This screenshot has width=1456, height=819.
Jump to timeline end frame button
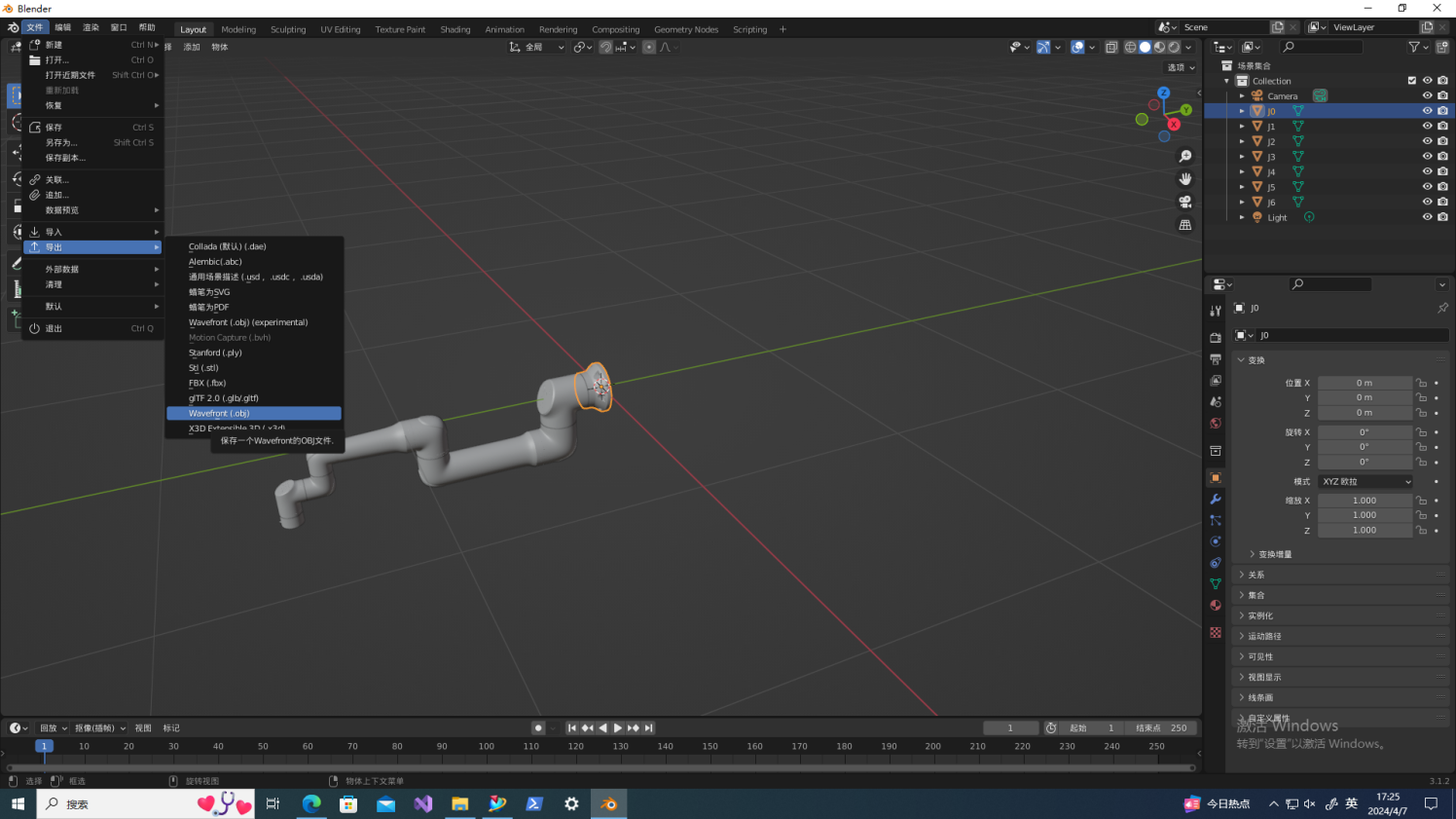point(648,727)
